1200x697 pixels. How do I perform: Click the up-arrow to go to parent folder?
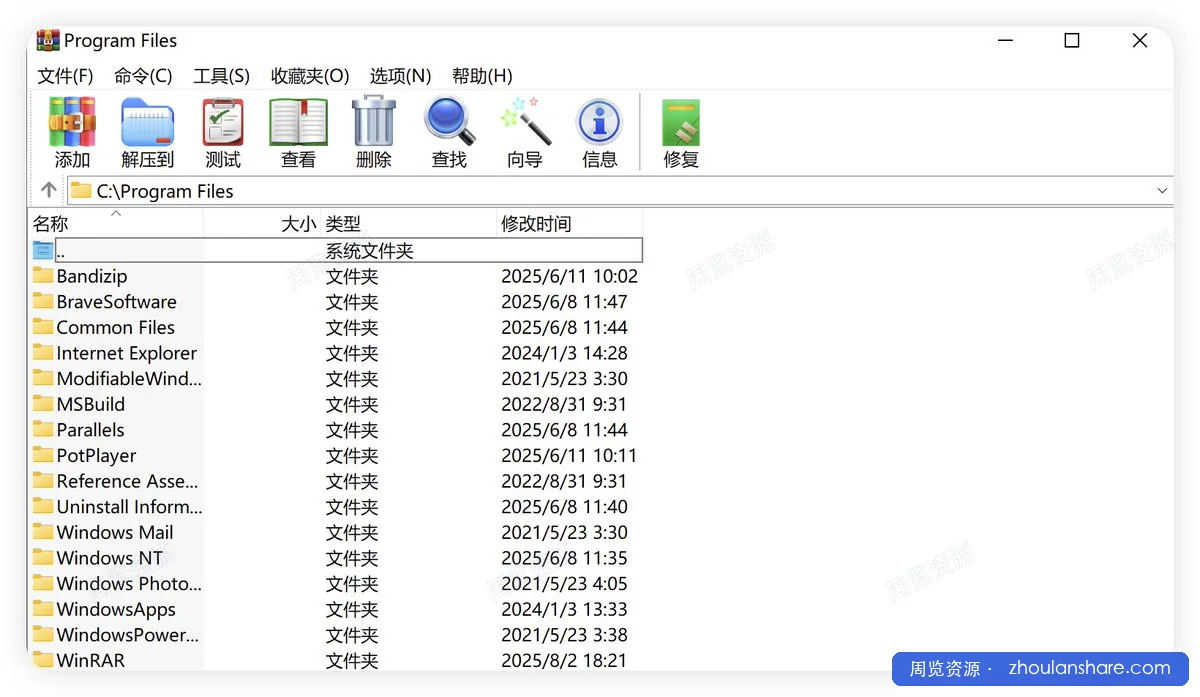point(48,190)
